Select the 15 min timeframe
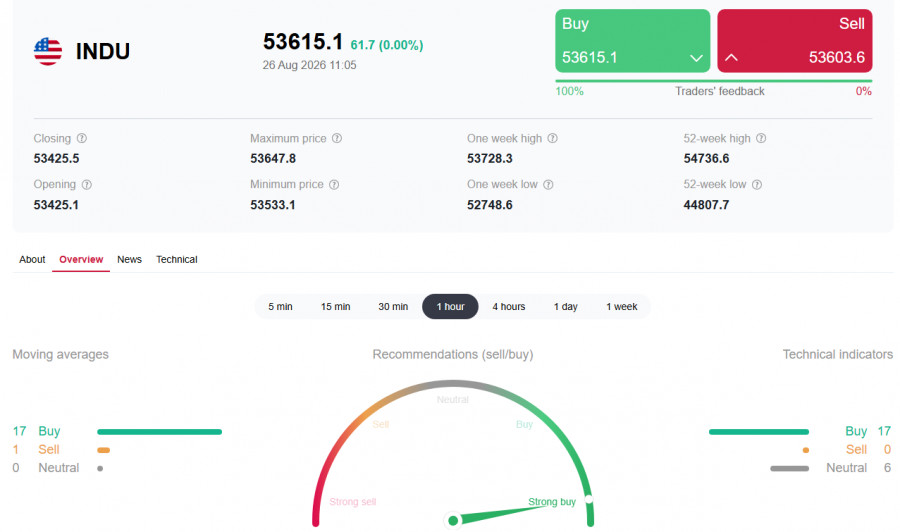The image size is (900, 532). tap(335, 306)
